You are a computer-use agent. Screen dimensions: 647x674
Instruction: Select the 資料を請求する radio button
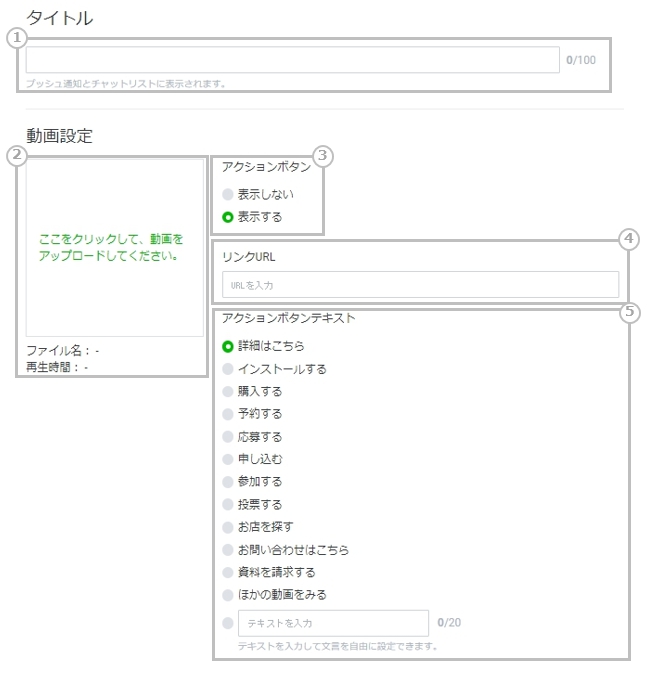coord(228,572)
